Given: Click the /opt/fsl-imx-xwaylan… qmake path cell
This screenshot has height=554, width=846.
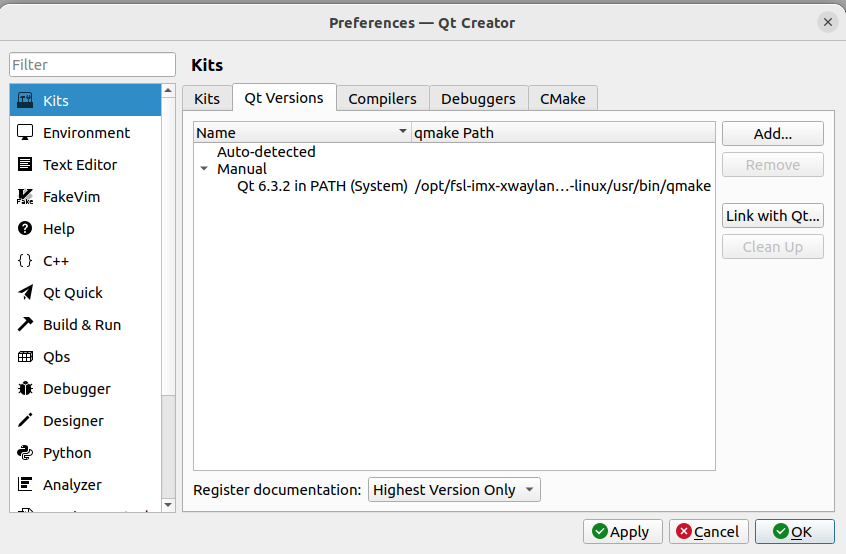Looking at the screenshot, I should [x=563, y=186].
